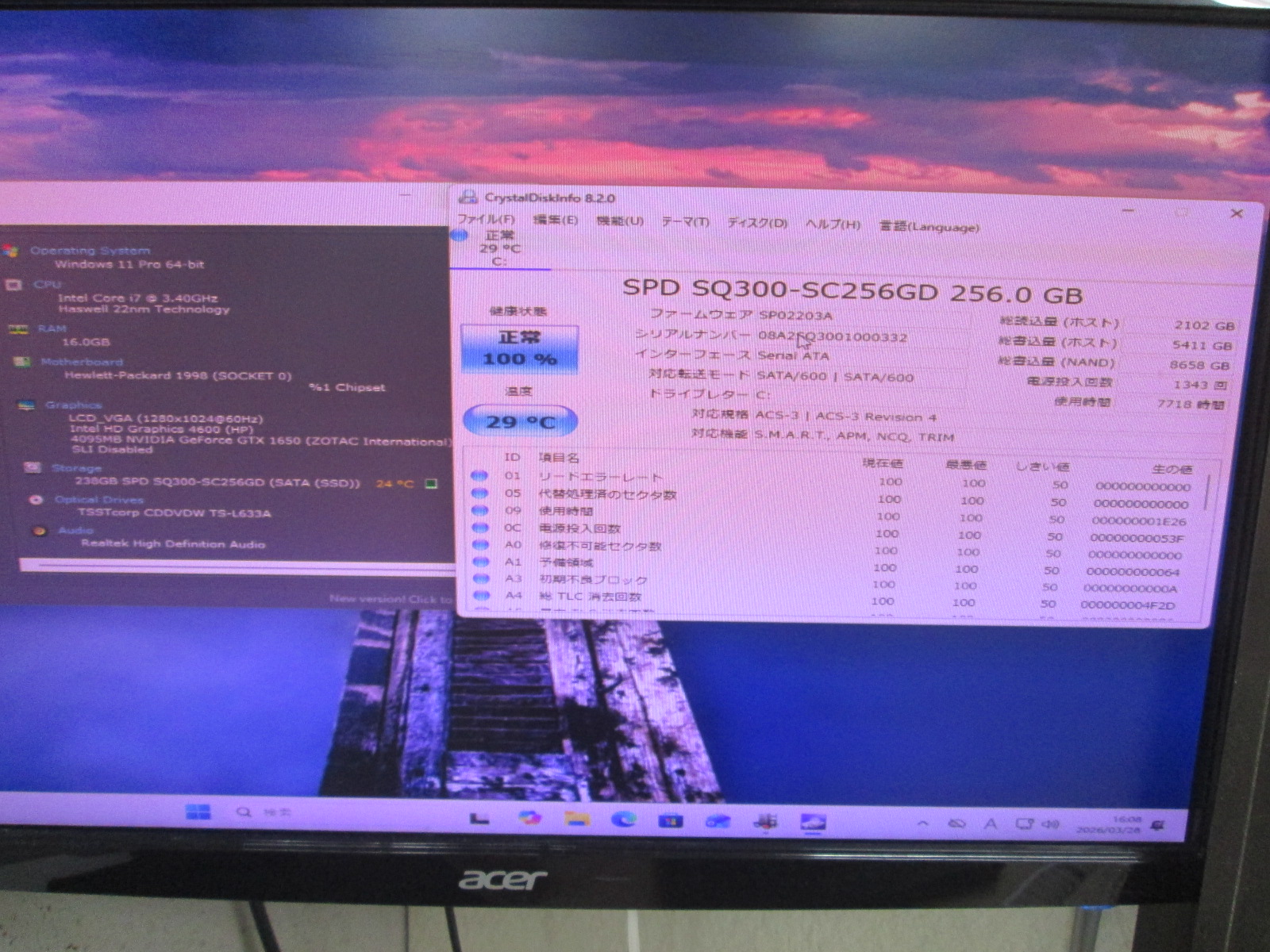The image size is (1270, 952).
Task: Click the taskbar search box
Action: (266, 812)
